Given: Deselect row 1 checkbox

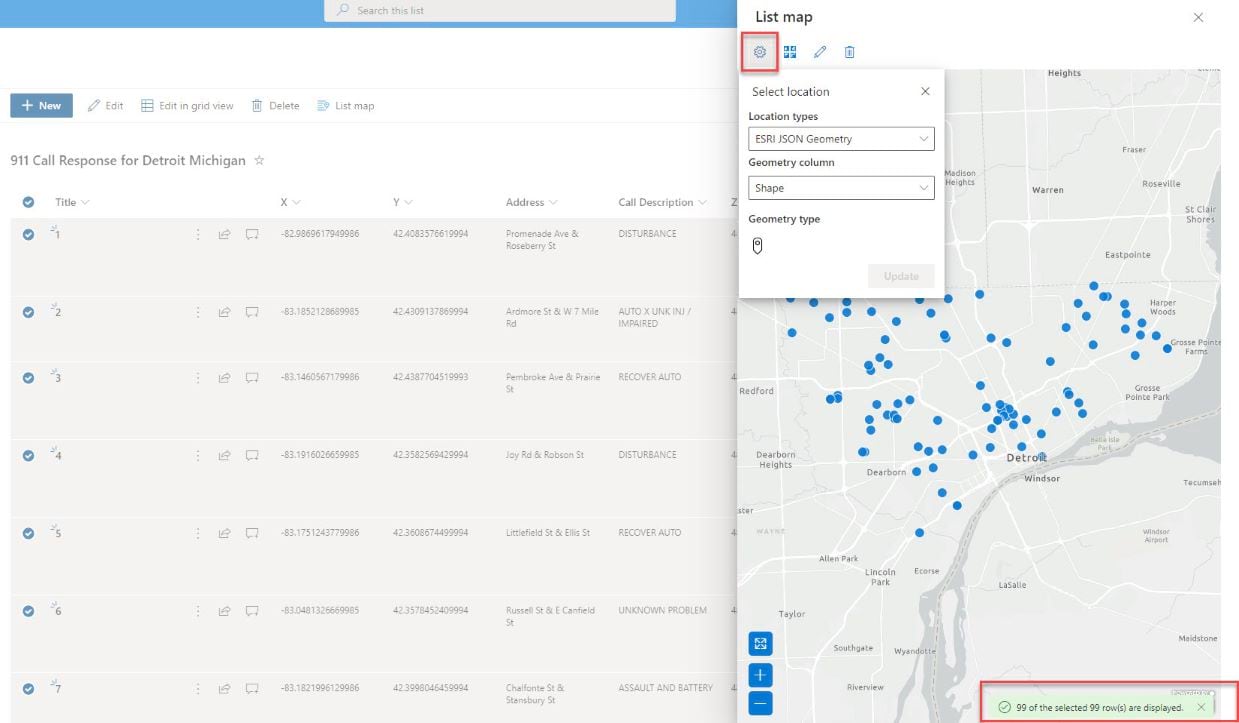Looking at the screenshot, I should [x=28, y=234].
